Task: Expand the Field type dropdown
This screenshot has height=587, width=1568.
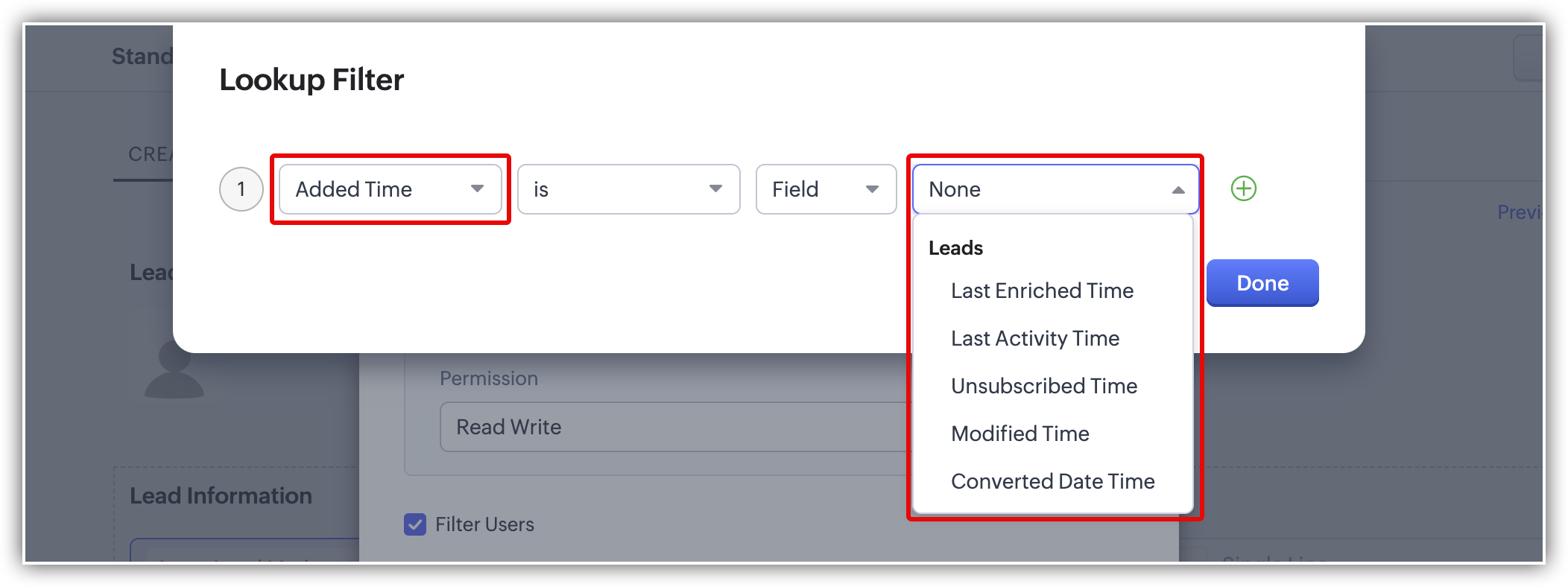Action: [x=826, y=189]
